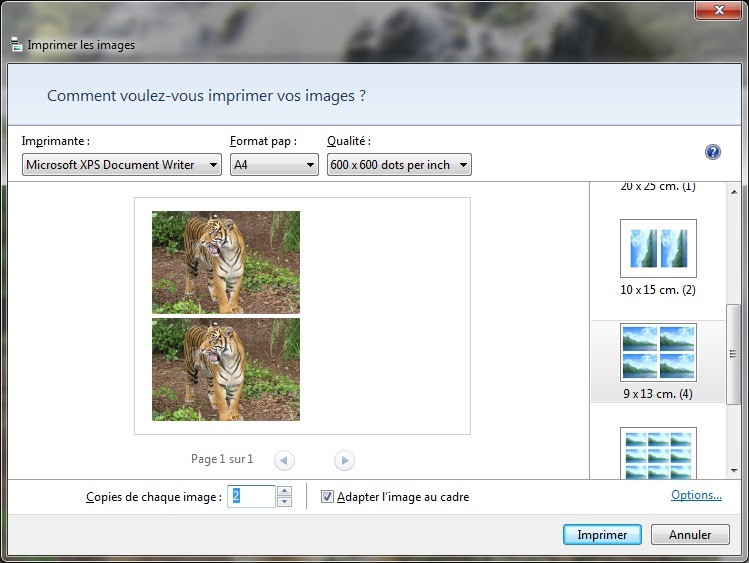Decrease copies with the down spinner arrow

point(285,502)
